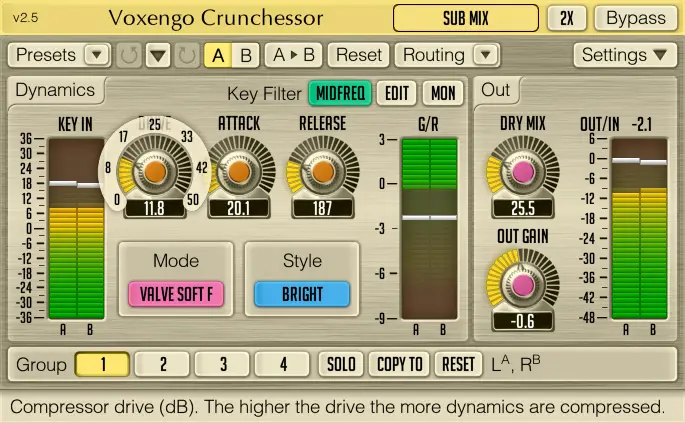Click the SUB MIX instance name field
This screenshot has height=423, width=685.
point(466,18)
